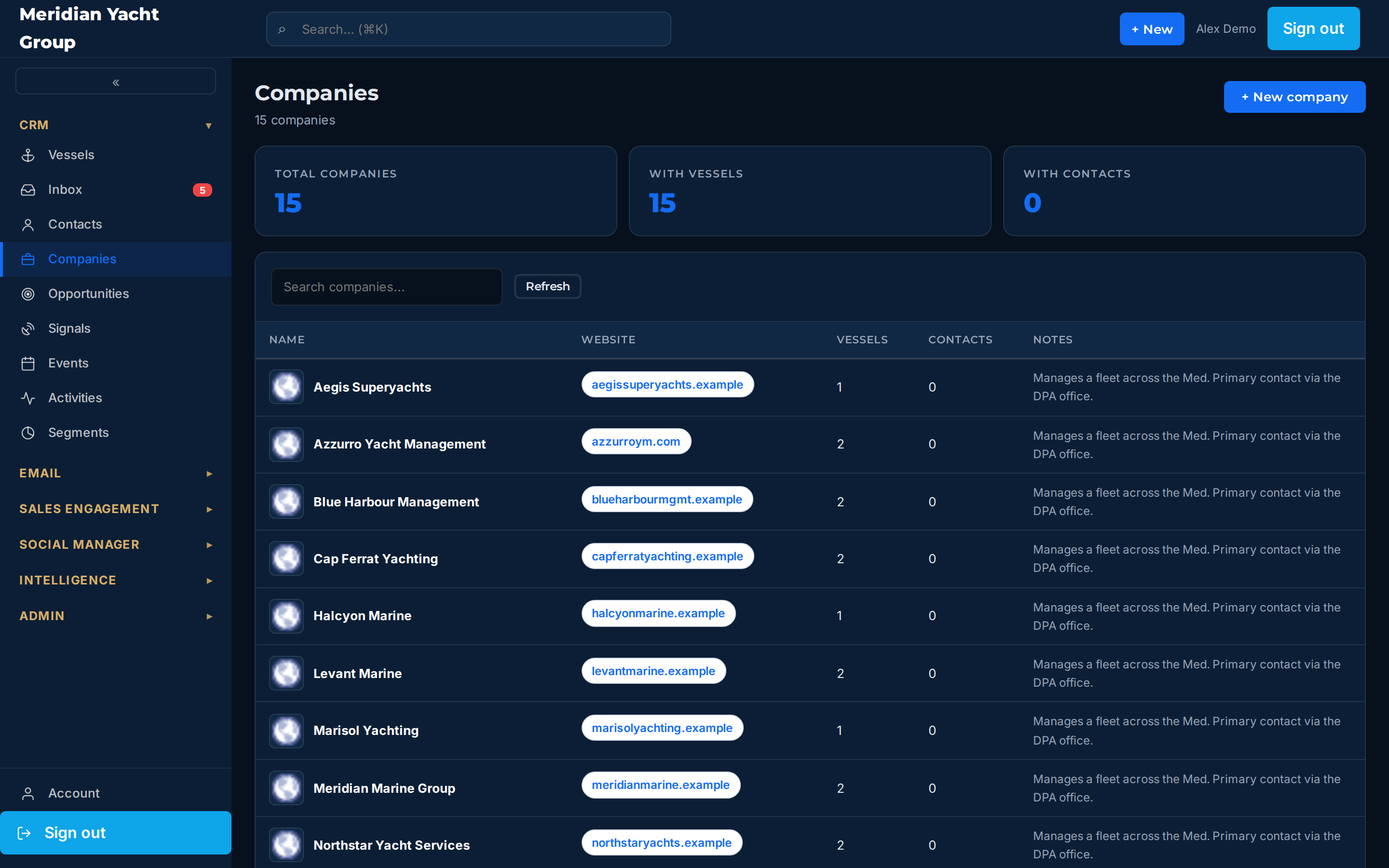Open Activities in the sidebar
Screen dimensions: 1389x868
point(116,398)
